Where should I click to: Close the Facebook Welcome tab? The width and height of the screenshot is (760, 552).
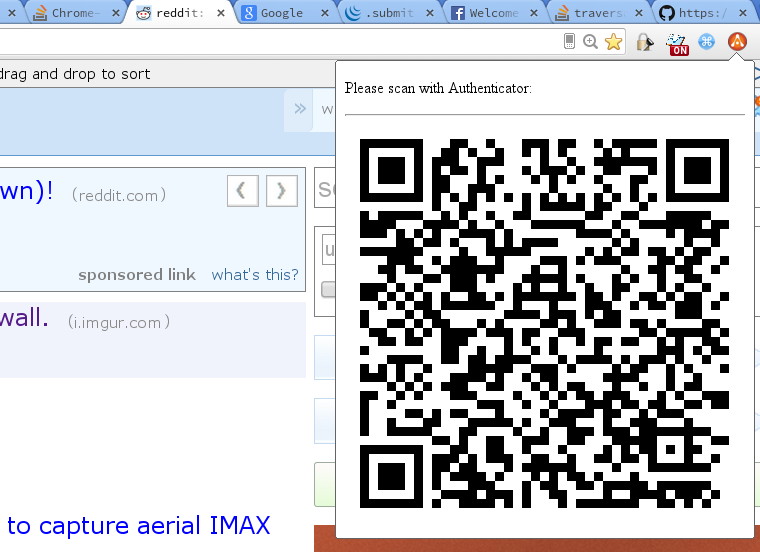click(534, 13)
